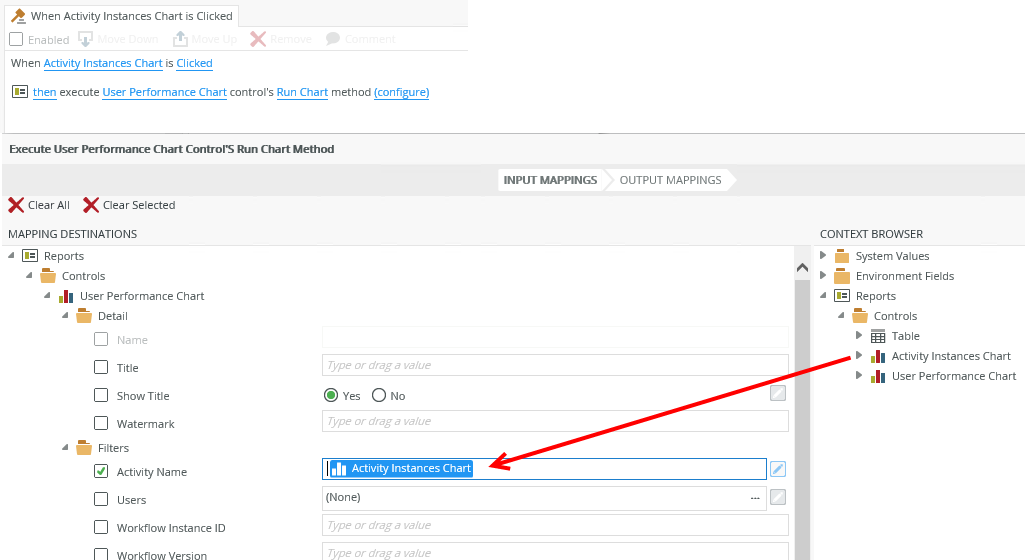Click the Move Down arrow icon
Screen dimensions: 1026x560
[x=85, y=39]
